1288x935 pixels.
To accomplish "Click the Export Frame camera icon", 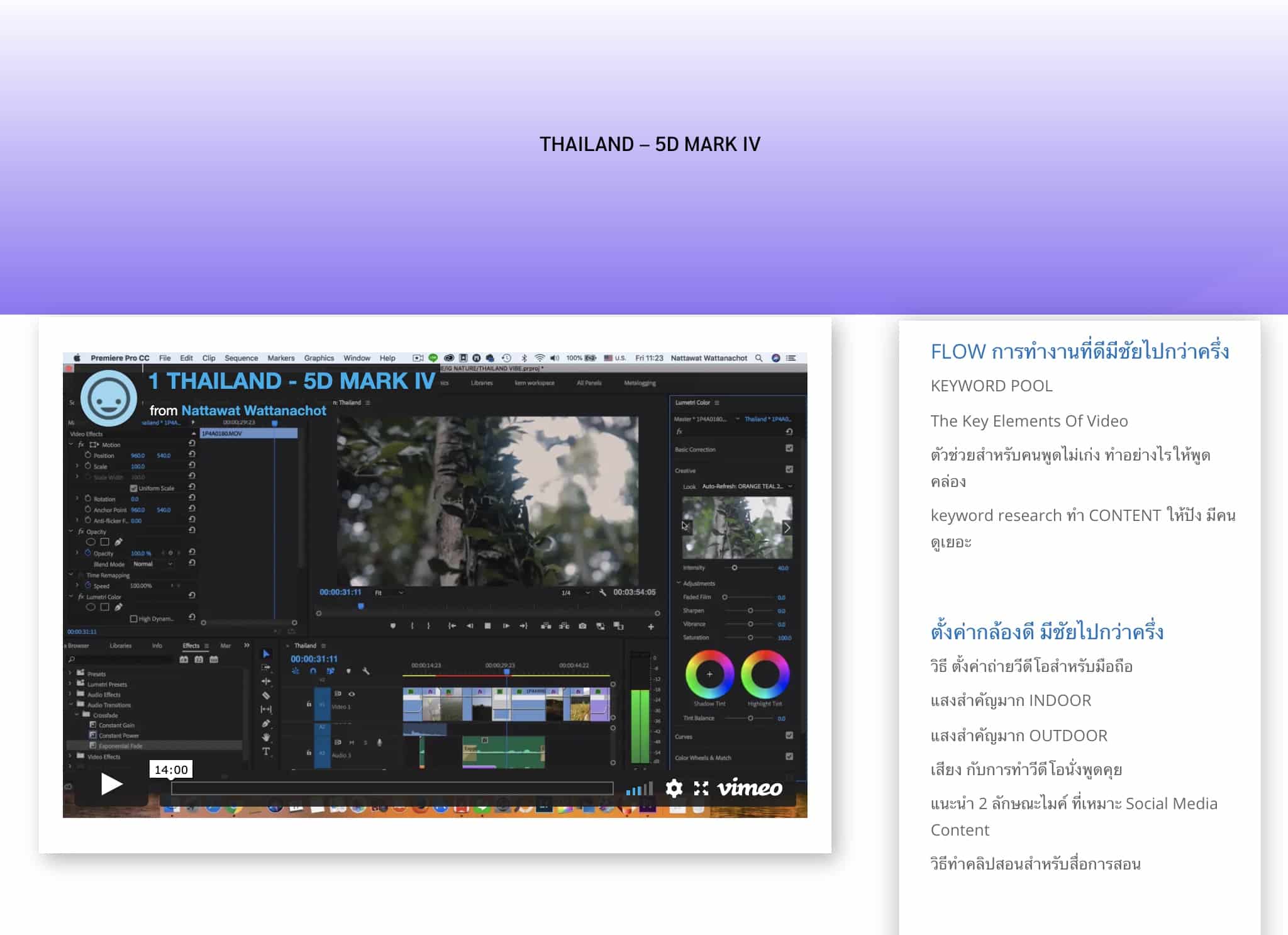I will coord(582,626).
